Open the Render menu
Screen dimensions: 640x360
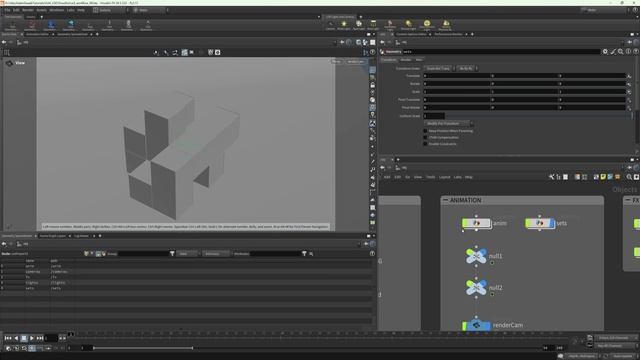point(28,10)
